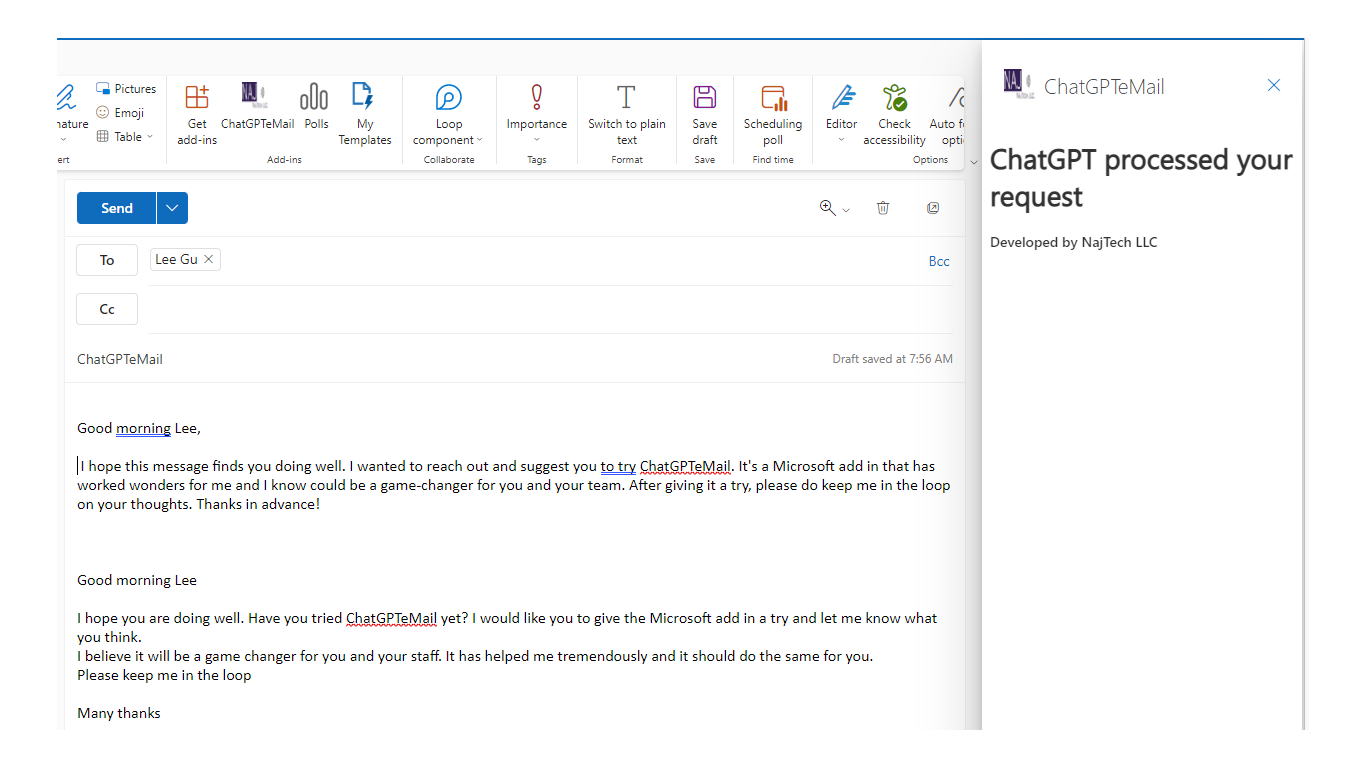This screenshot has height=768, width=1366.
Task: Run Check accessibility
Action: pos(894,115)
